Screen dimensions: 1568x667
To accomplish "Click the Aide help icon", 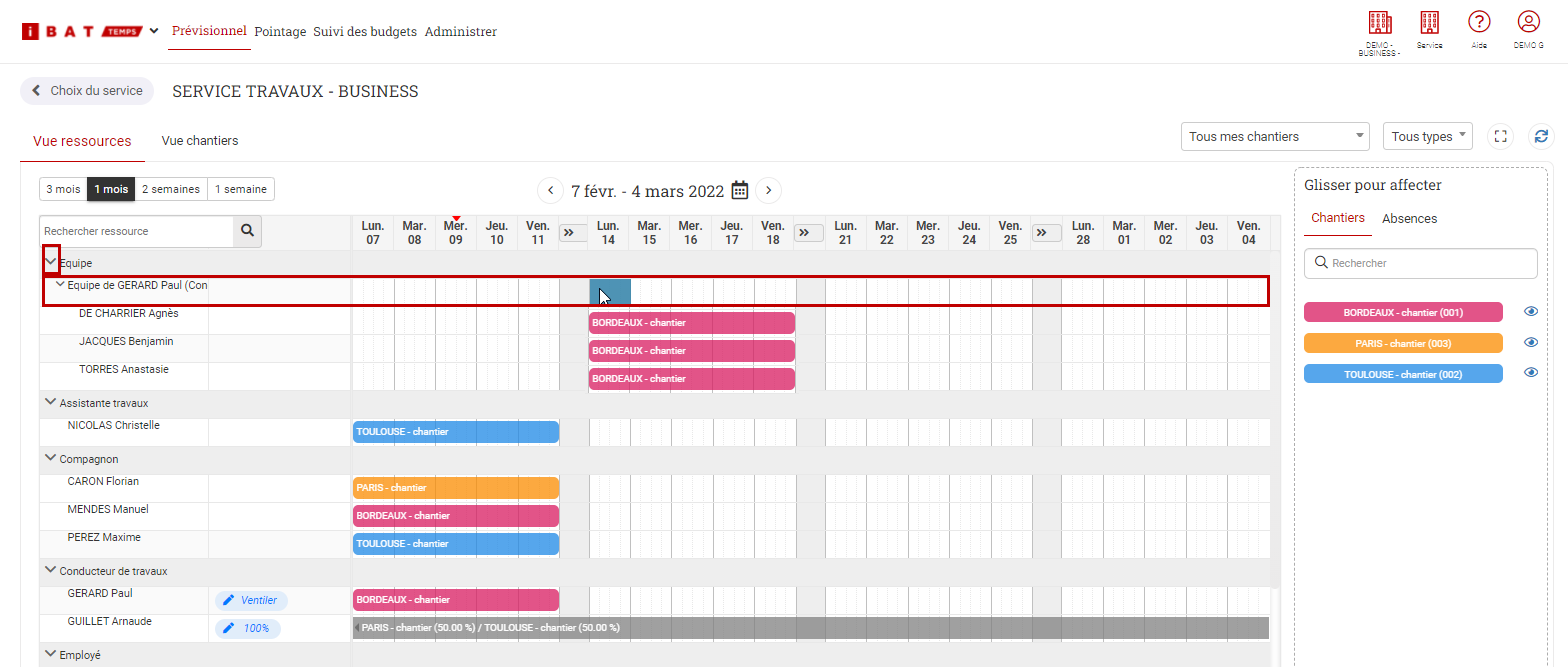I will pyautogui.click(x=1479, y=23).
